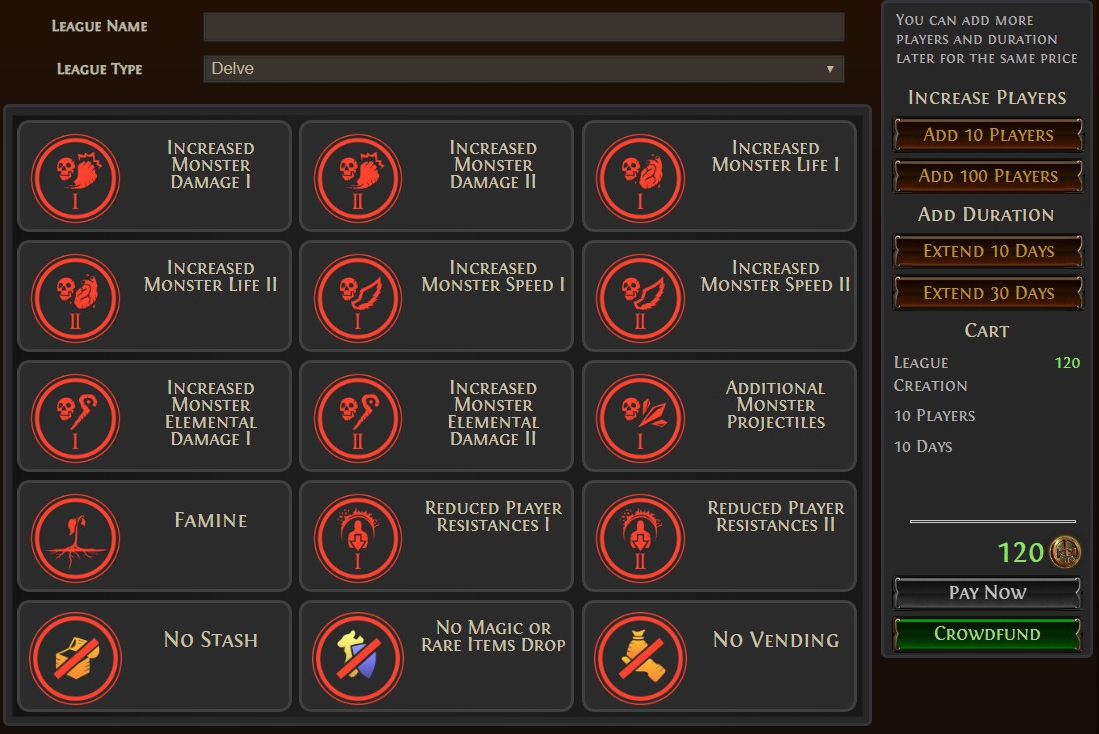Click the 'Increased Monster Speed I' label

[x=493, y=276]
